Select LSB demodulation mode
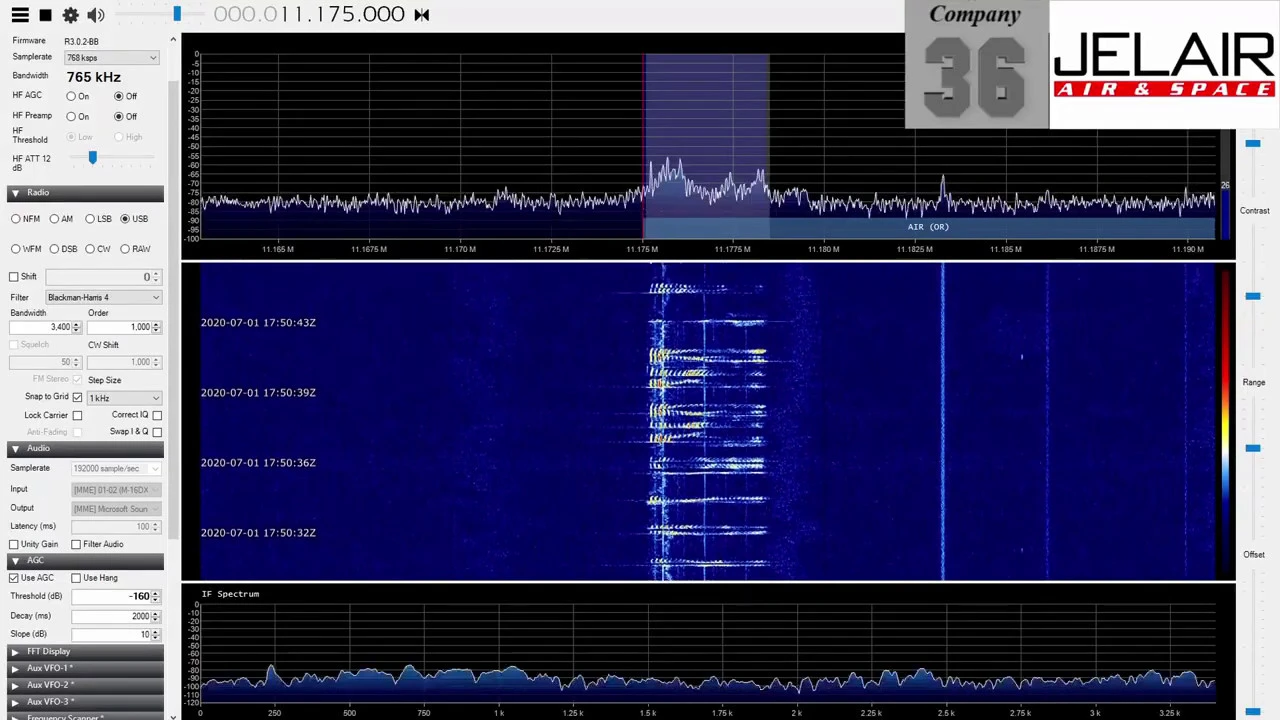The height and width of the screenshot is (720, 1280). (90, 219)
